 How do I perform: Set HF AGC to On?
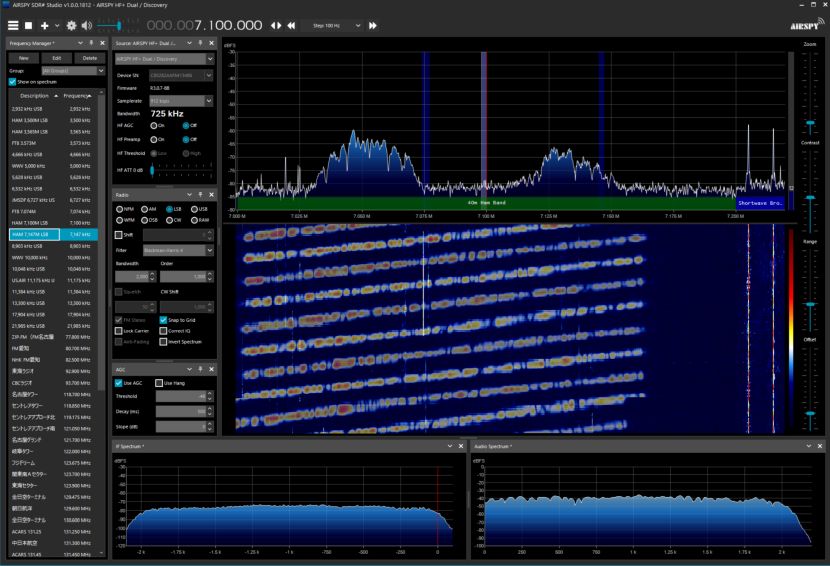pos(154,125)
